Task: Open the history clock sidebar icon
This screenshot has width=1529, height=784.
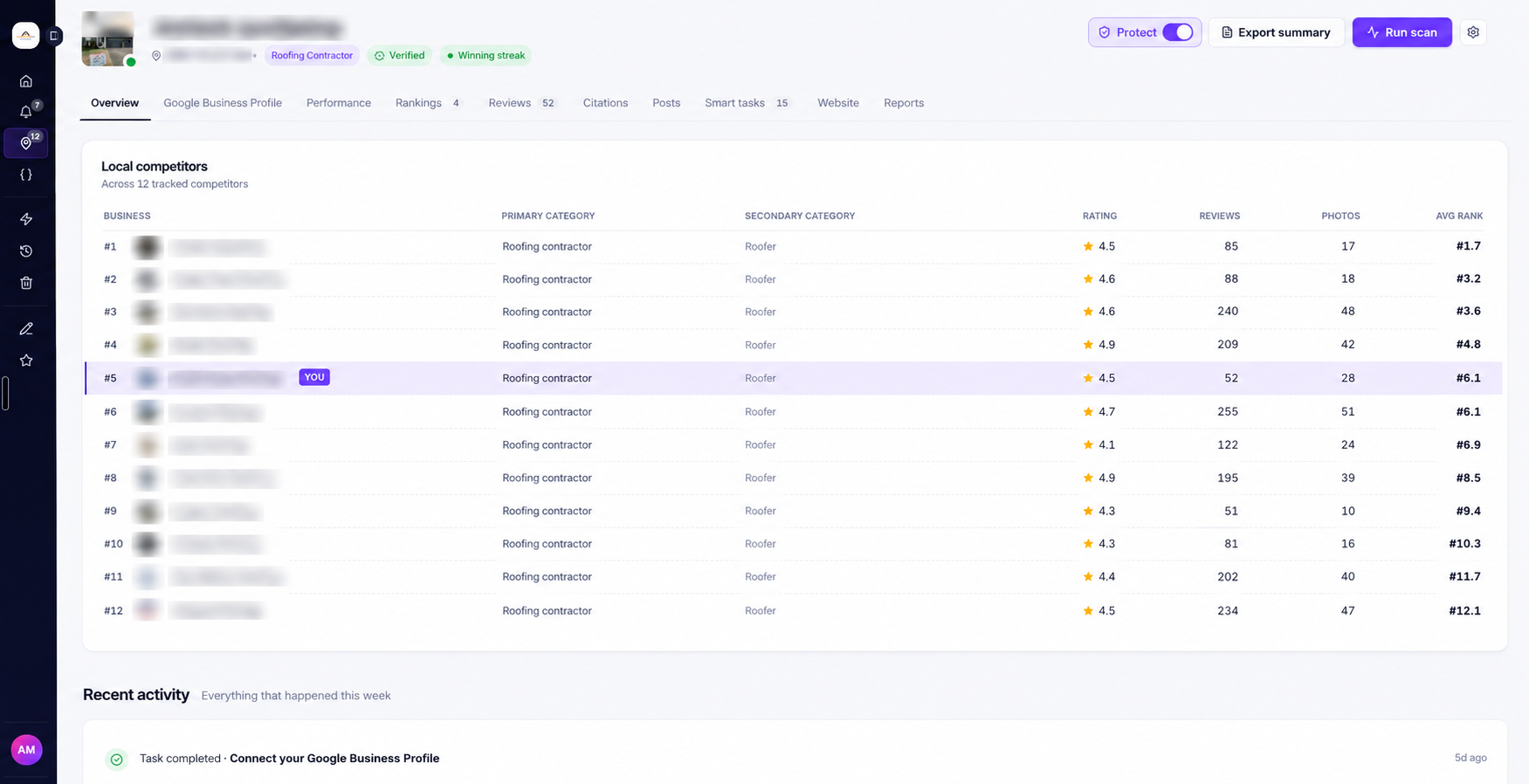Action: coord(26,251)
